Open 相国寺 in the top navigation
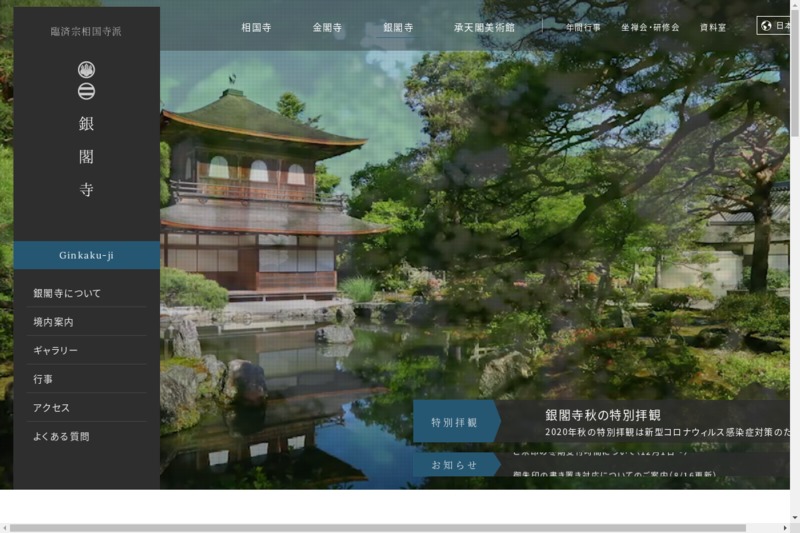The image size is (800, 533). coord(258,27)
